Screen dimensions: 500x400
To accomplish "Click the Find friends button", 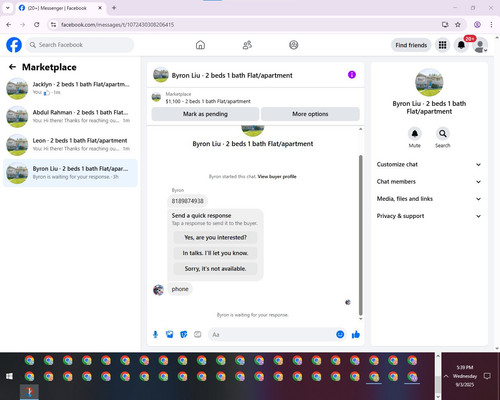I will (x=411, y=45).
